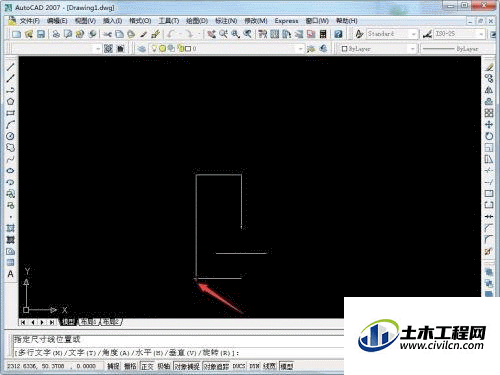Select the Ellipse draw tool

coord(10,171)
